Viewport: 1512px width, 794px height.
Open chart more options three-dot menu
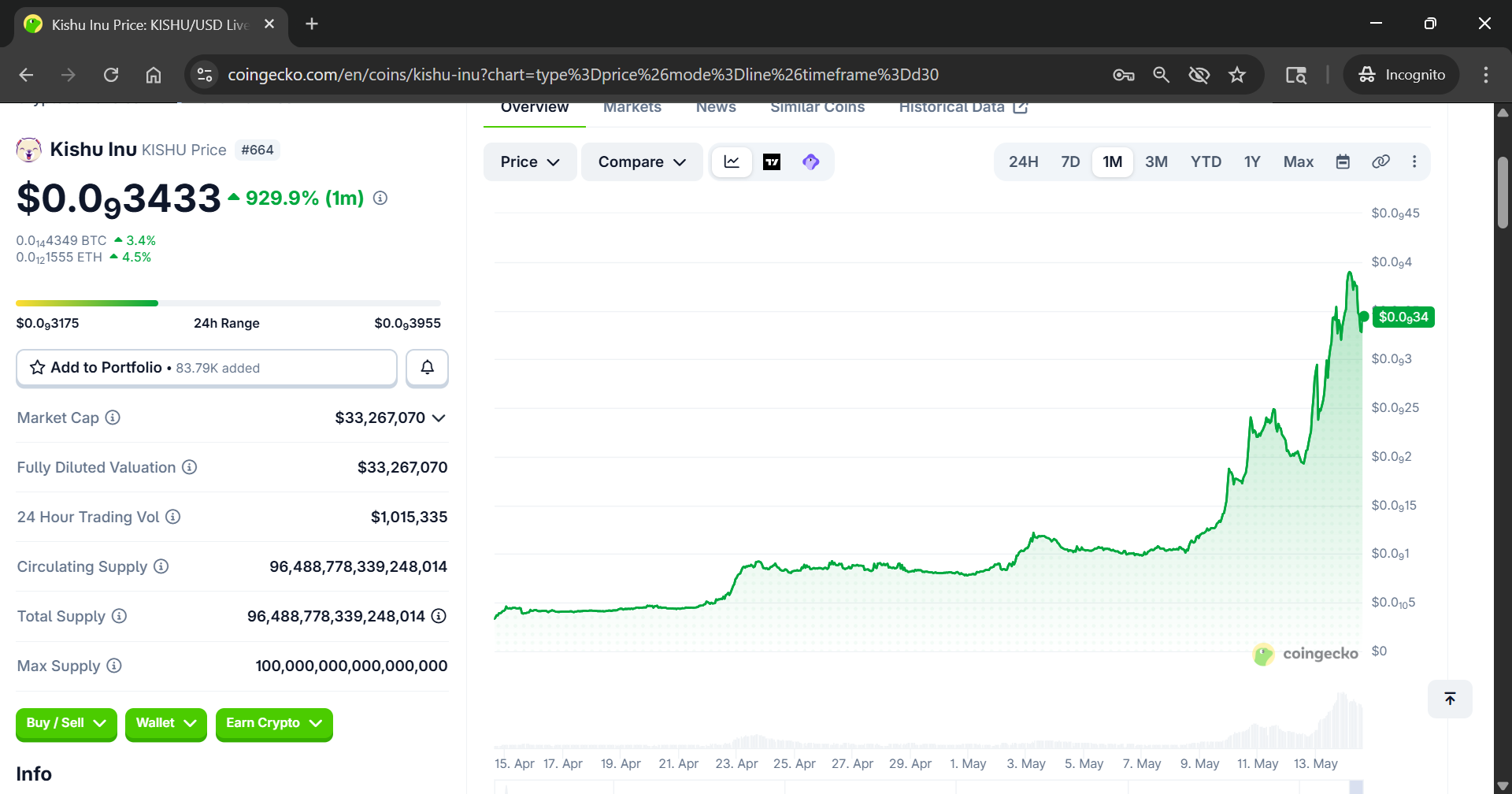(x=1414, y=162)
